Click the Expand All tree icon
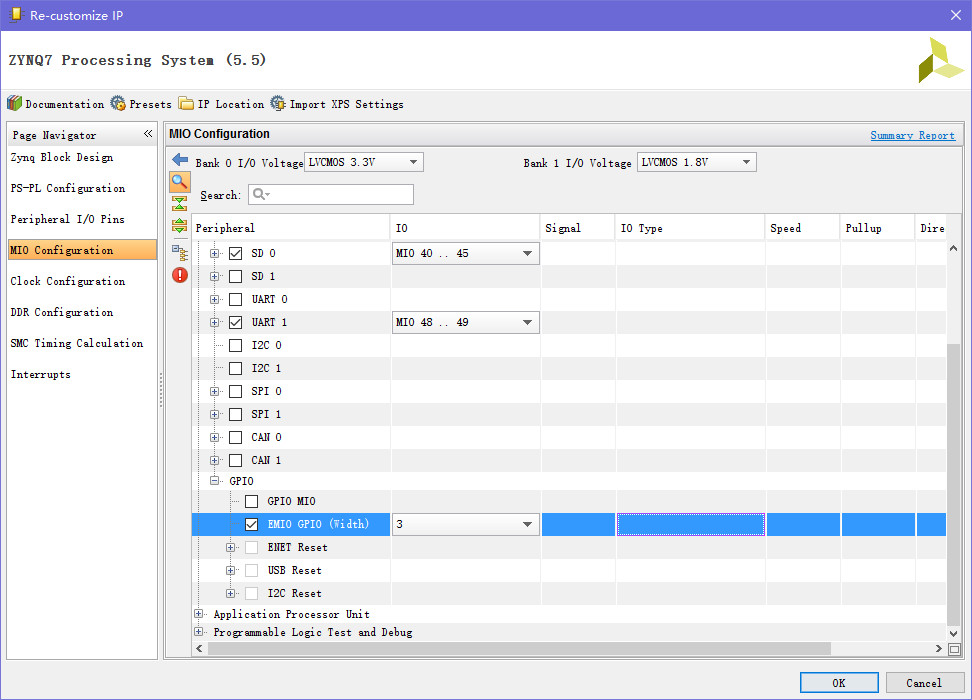The image size is (972, 700). click(180, 226)
